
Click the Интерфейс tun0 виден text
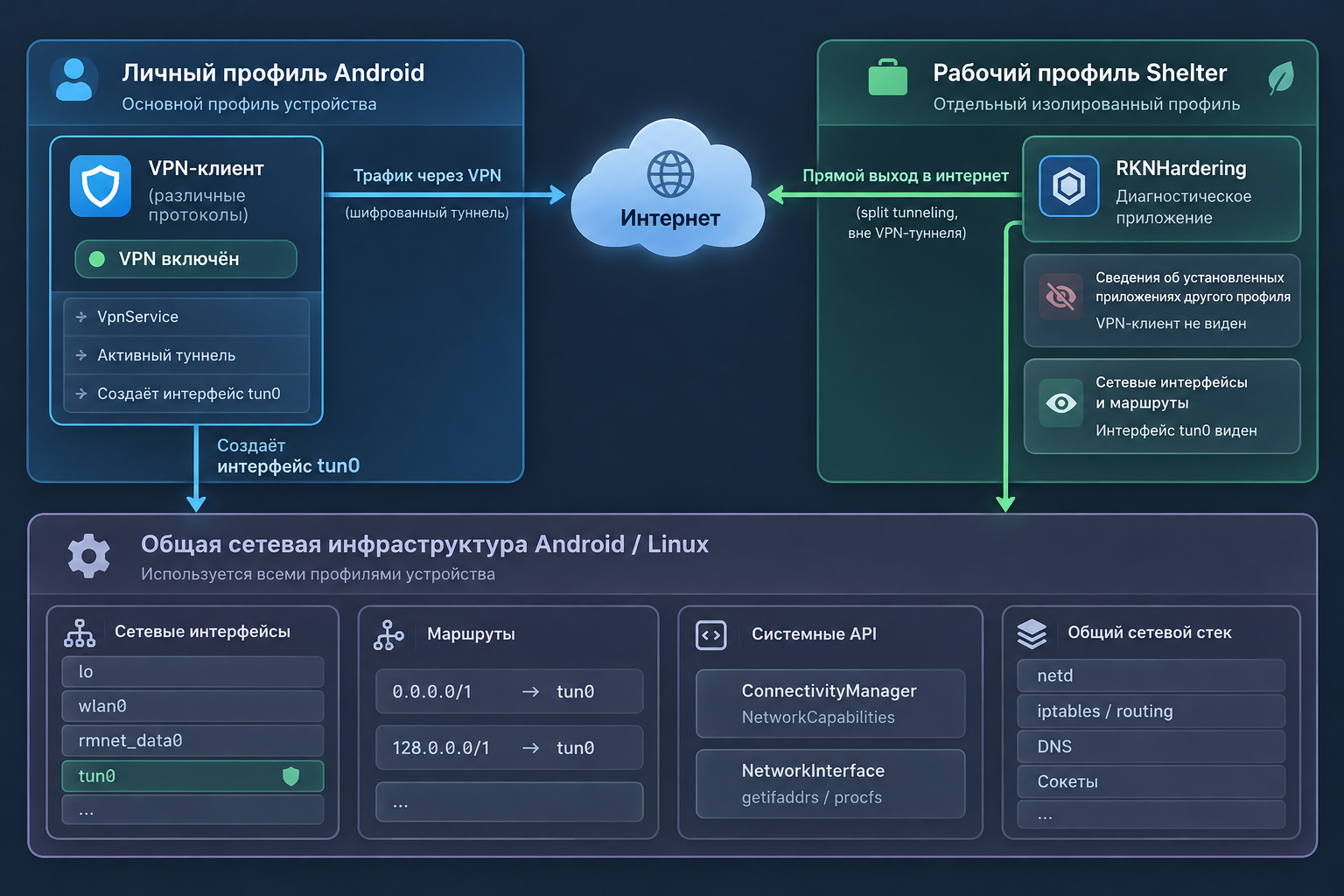tap(1176, 430)
